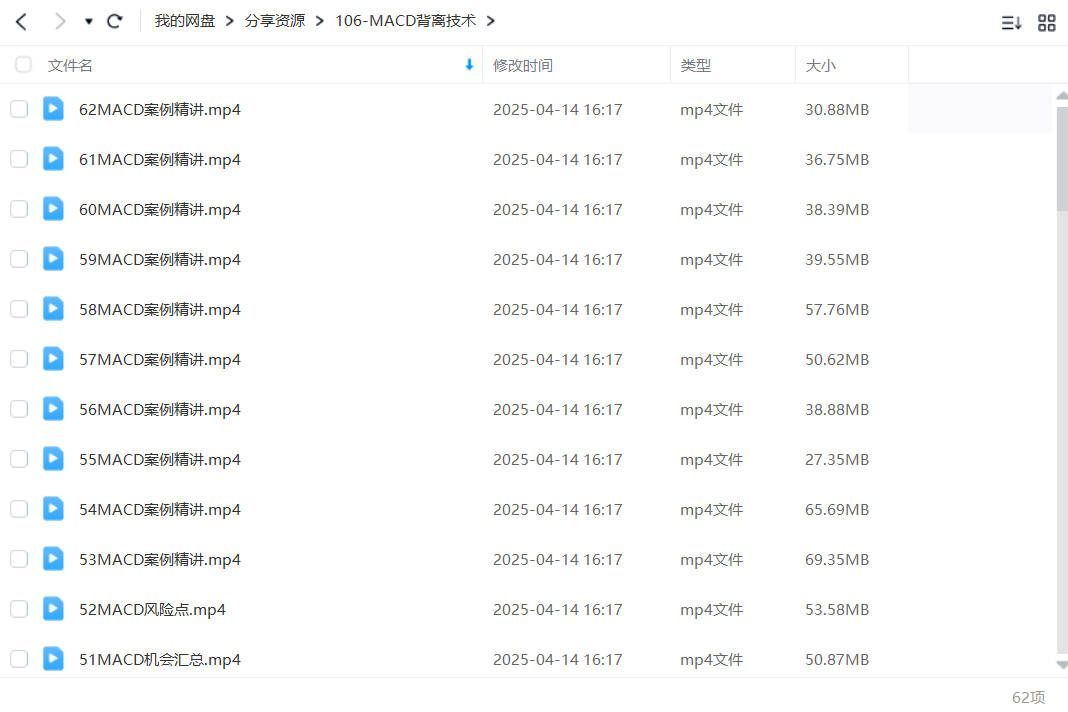Click video icon of 54MACD案例精讲.mp4
1068x712 pixels.
click(x=53, y=509)
